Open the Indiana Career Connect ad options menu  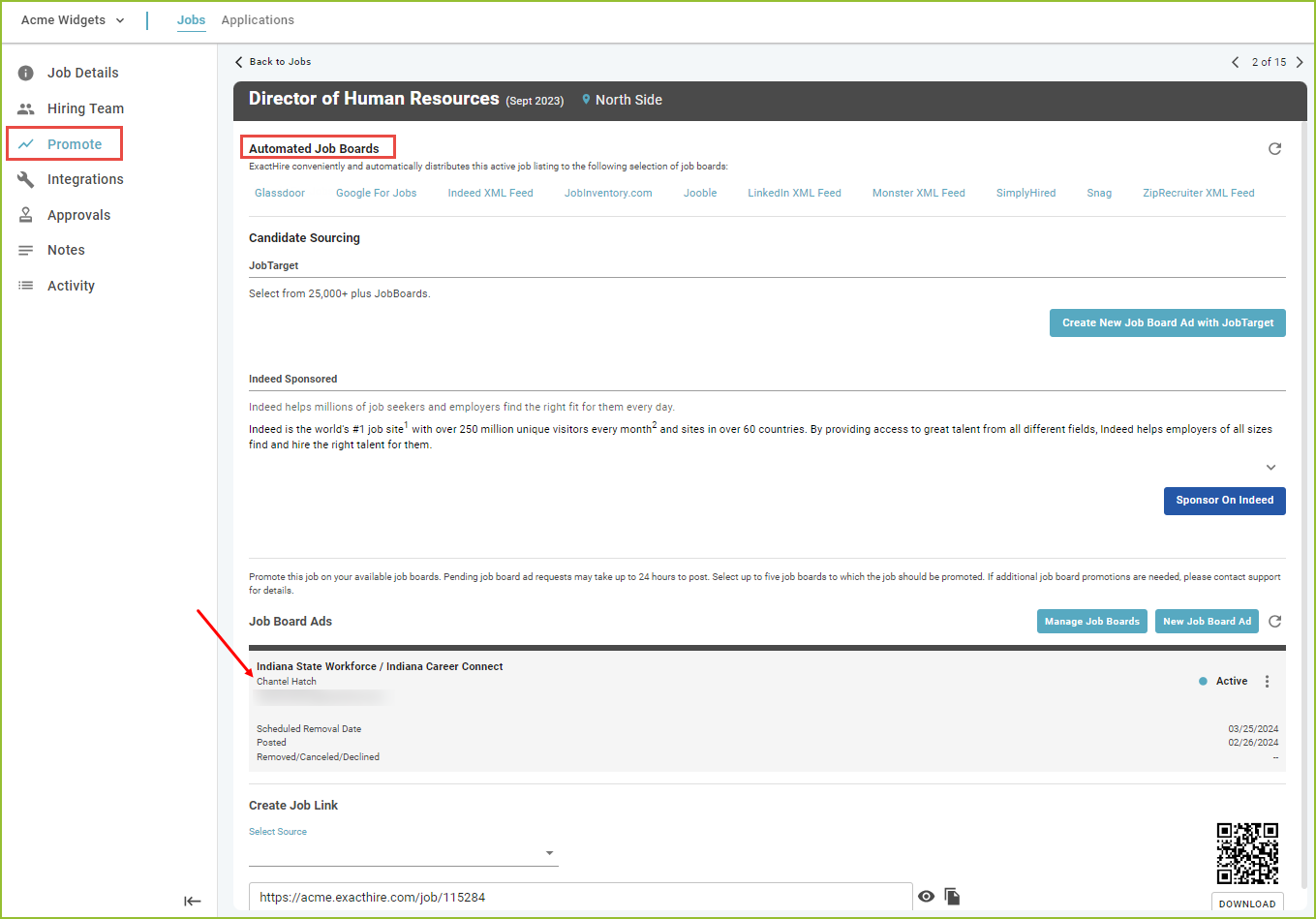click(x=1267, y=682)
